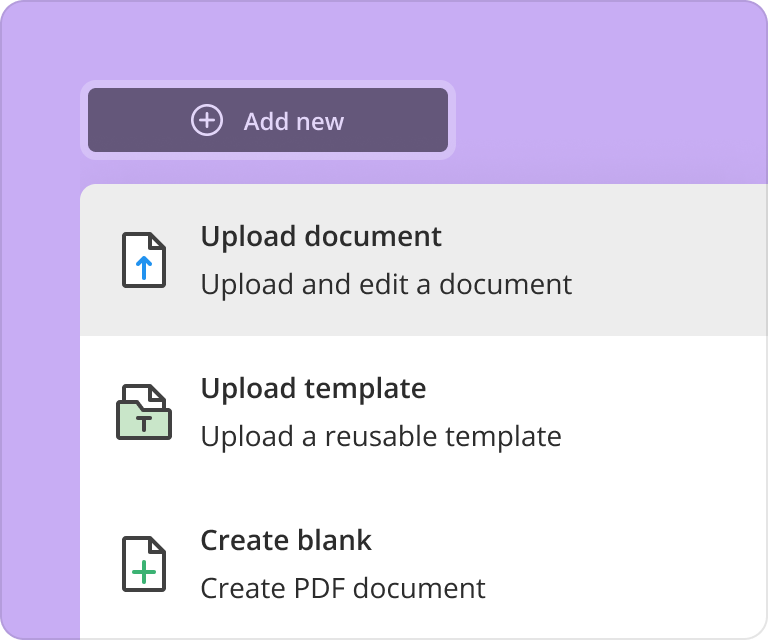Click the Upload document file icon
The height and width of the screenshot is (640, 768).
(x=144, y=260)
